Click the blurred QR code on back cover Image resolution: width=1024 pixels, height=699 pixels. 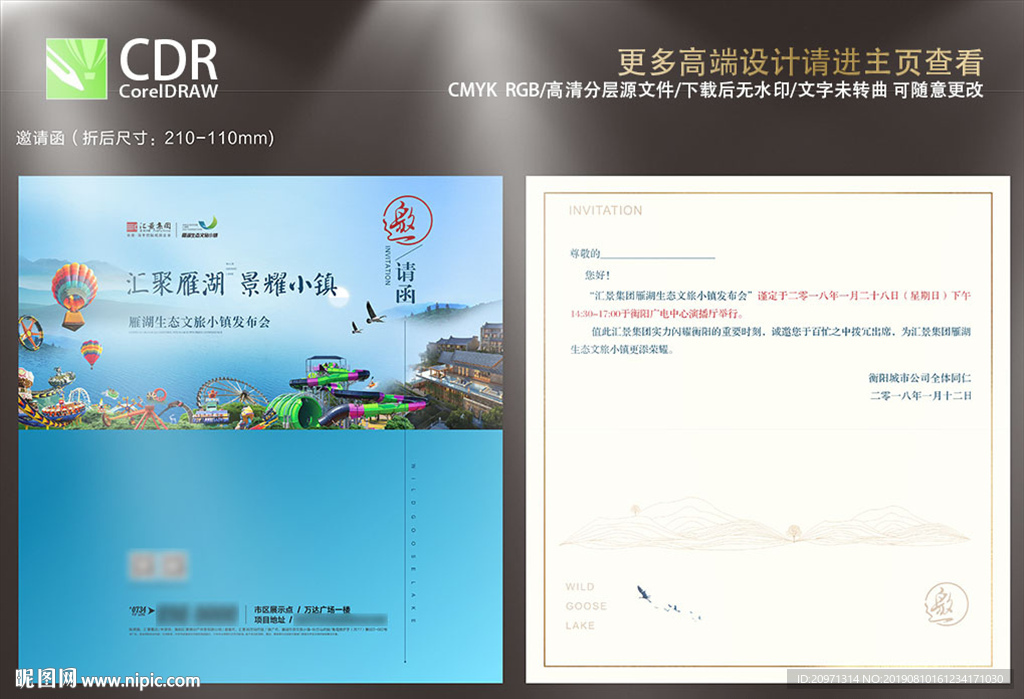point(159,566)
